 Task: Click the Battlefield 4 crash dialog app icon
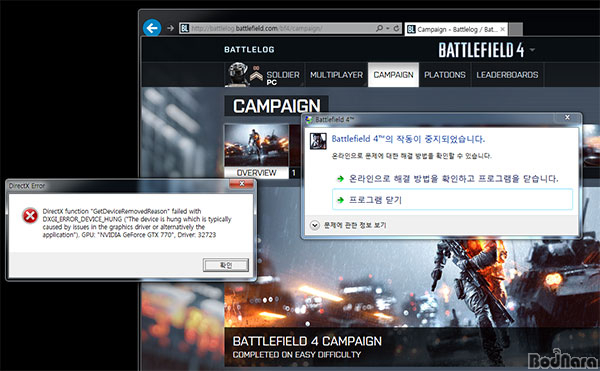318,141
